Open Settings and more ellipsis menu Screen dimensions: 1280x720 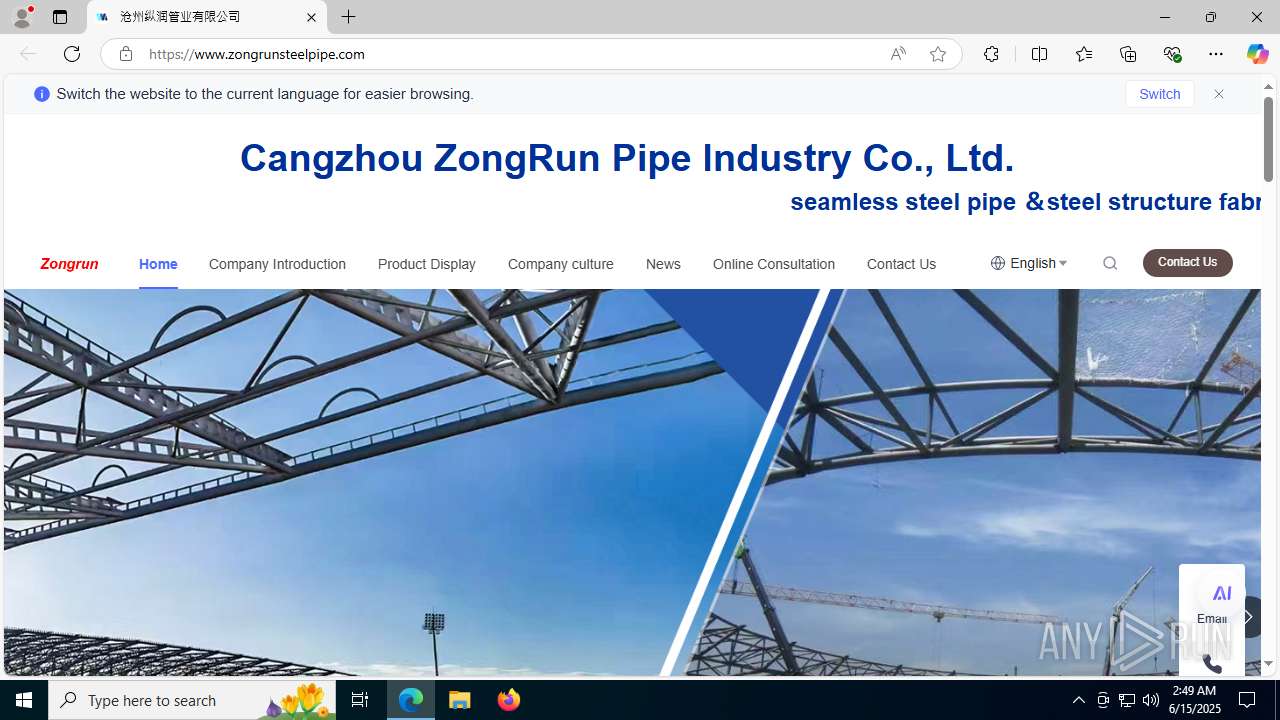click(1216, 54)
